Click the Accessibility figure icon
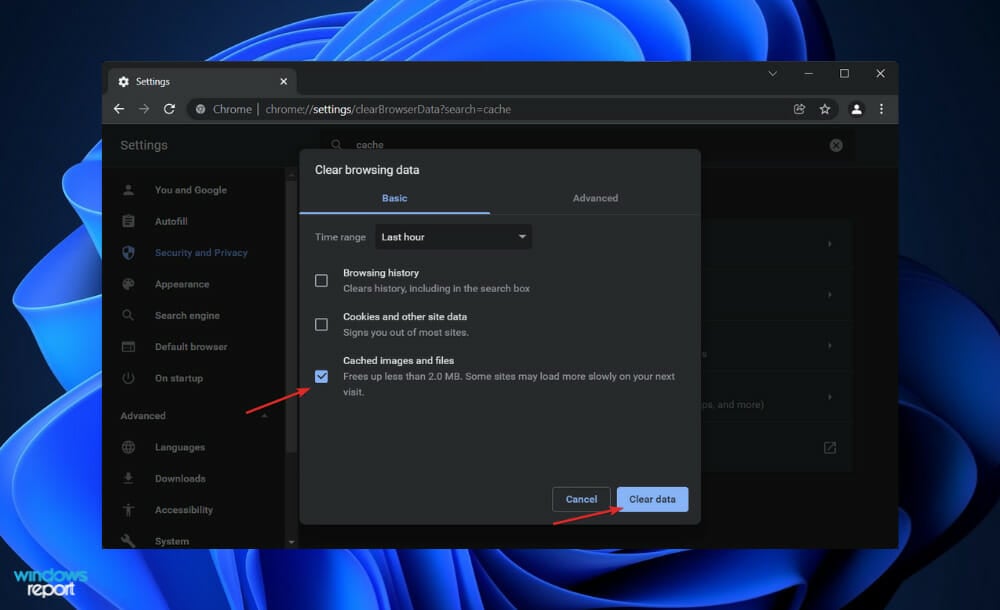This screenshot has height=610, width=1000. click(x=128, y=509)
